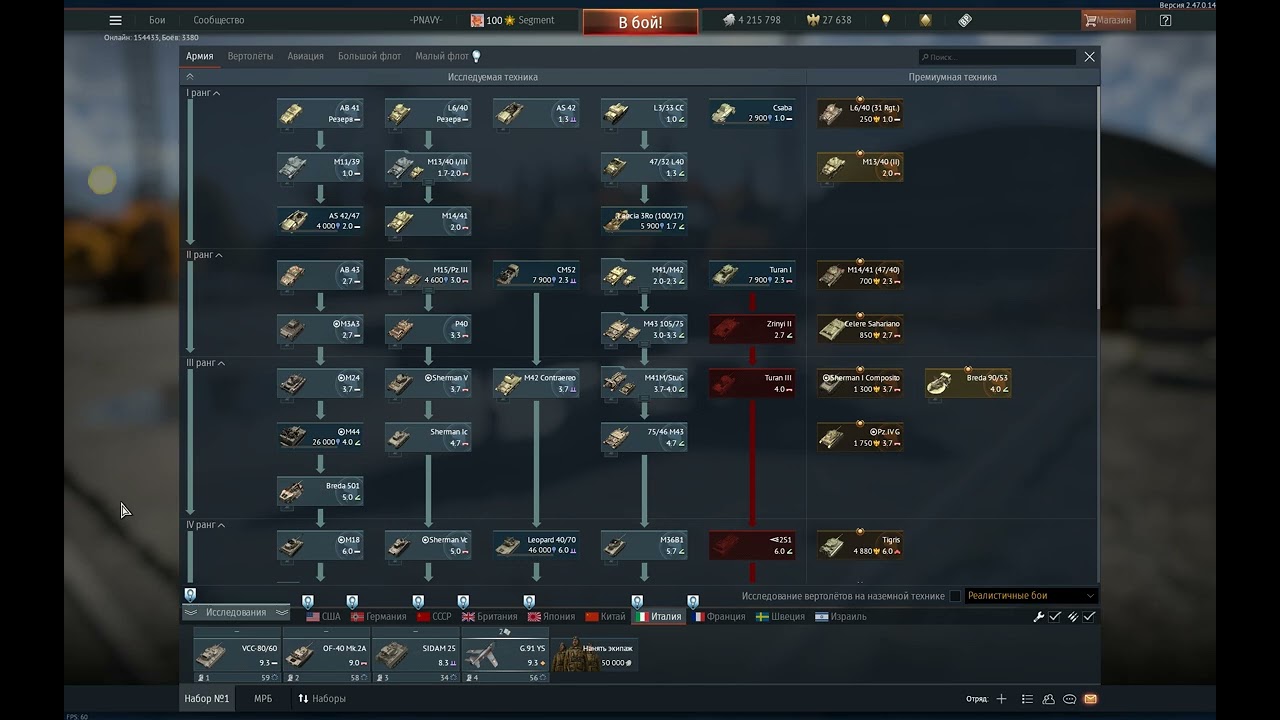Click the light bulb hints icon in top bar

(x=886, y=20)
